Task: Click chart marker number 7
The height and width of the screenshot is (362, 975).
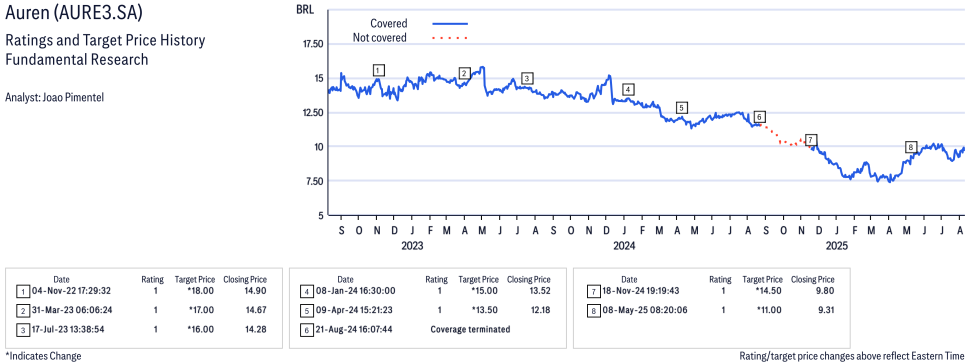Action: (810, 139)
